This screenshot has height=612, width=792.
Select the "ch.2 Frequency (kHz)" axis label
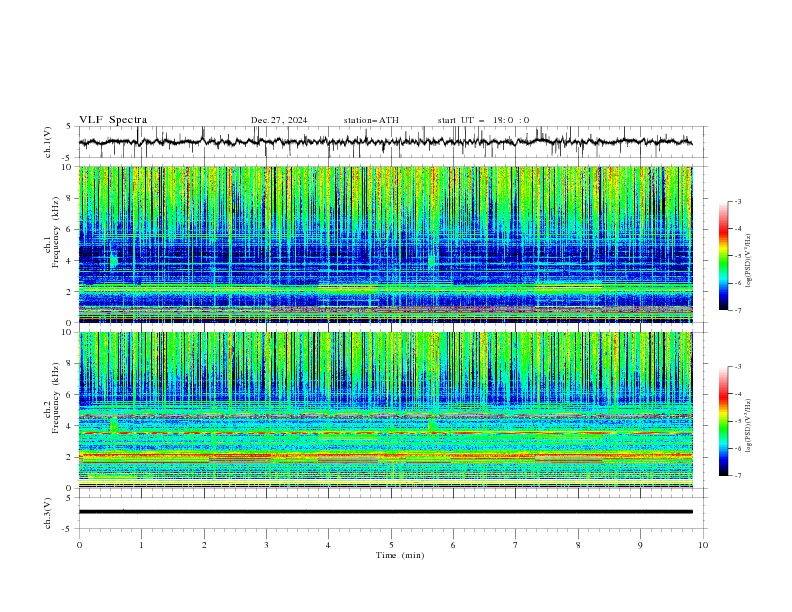[x=52, y=397]
